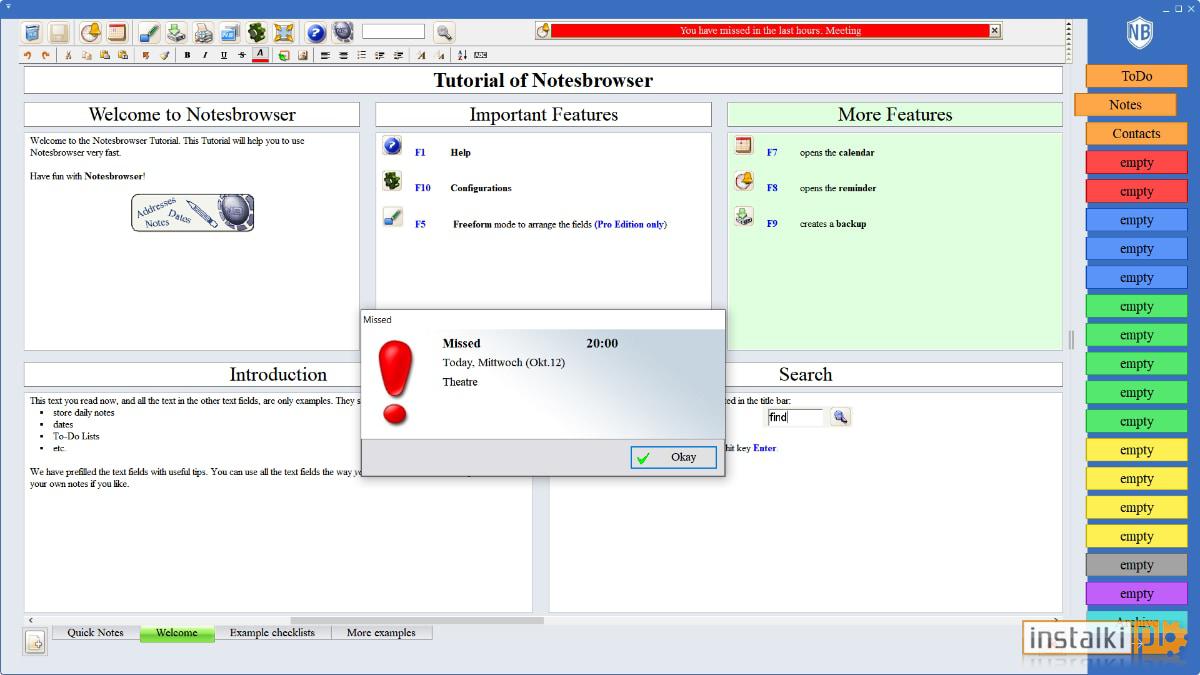Viewport: 1200px width, 675px height.
Task: Center align the text
Action: click(343, 55)
